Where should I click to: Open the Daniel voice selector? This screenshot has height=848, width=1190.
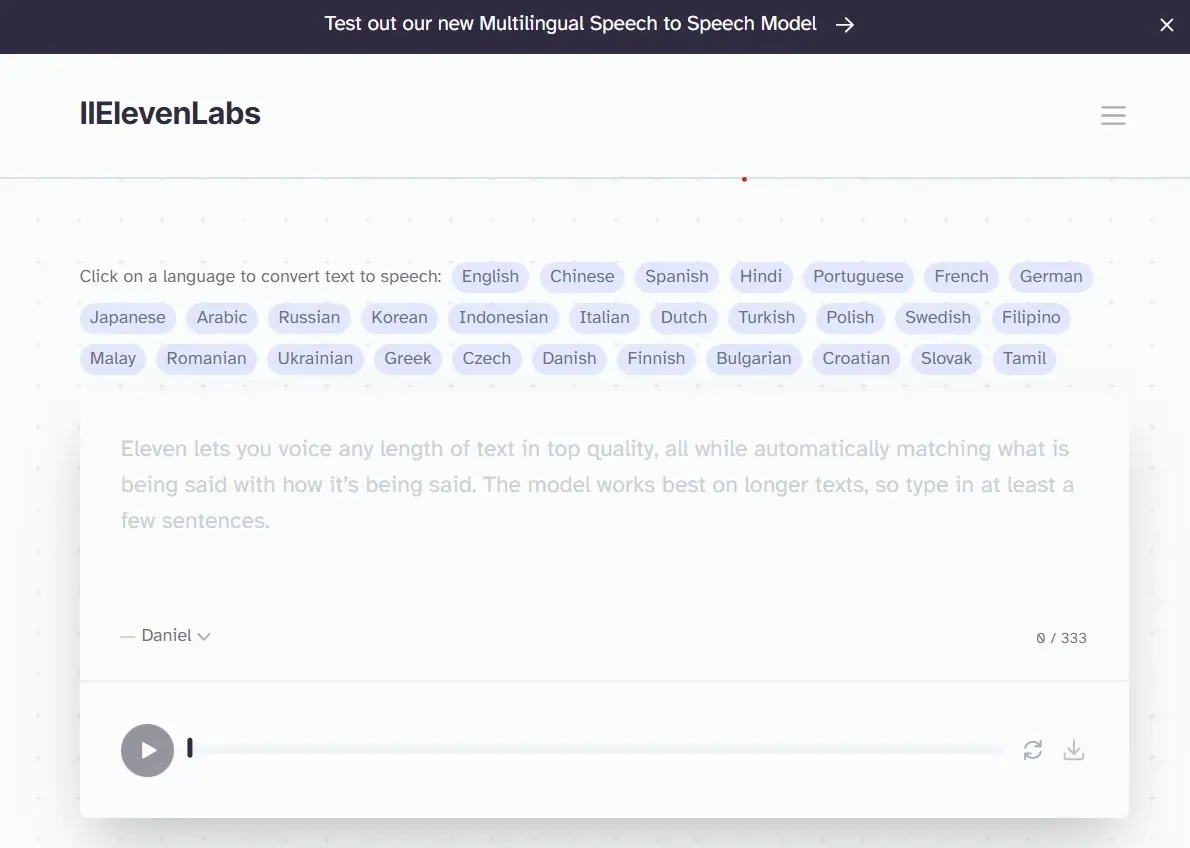click(165, 635)
